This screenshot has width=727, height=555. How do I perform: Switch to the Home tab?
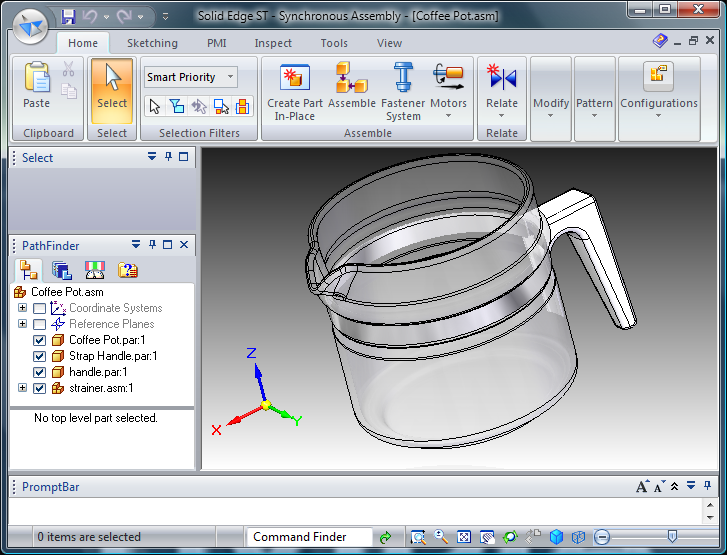click(83, 43)
